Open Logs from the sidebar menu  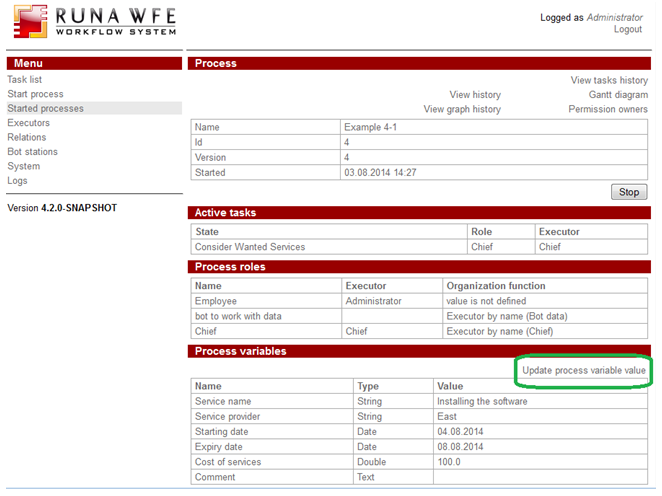coord(18,181)
